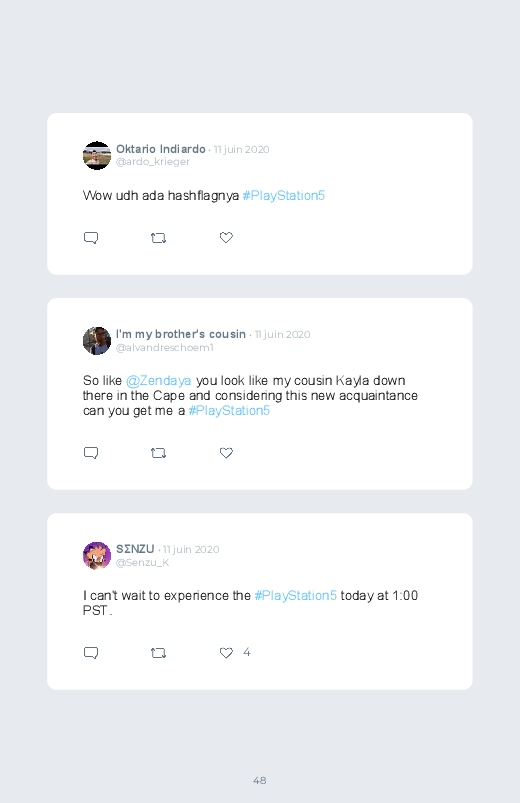
Task: Open the @Zendaya mention link
Action: click(x=158, y=381)
